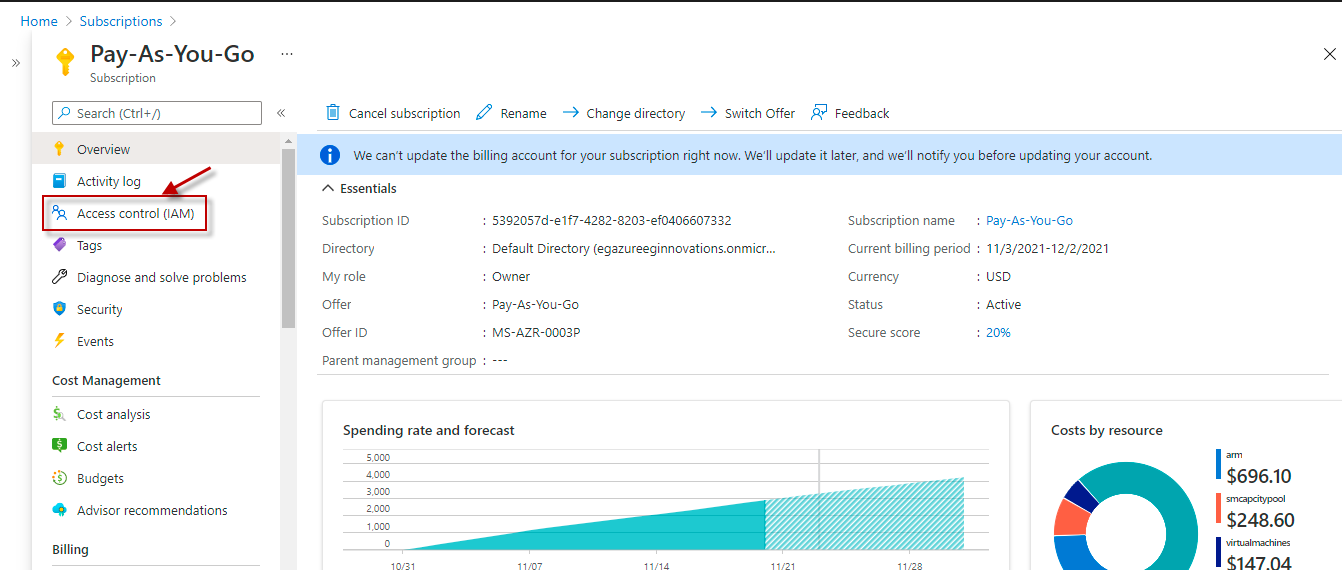Click the sidebar scrollbar thumb
This screenshot has width=1342, height=570.
coord(288,238)
